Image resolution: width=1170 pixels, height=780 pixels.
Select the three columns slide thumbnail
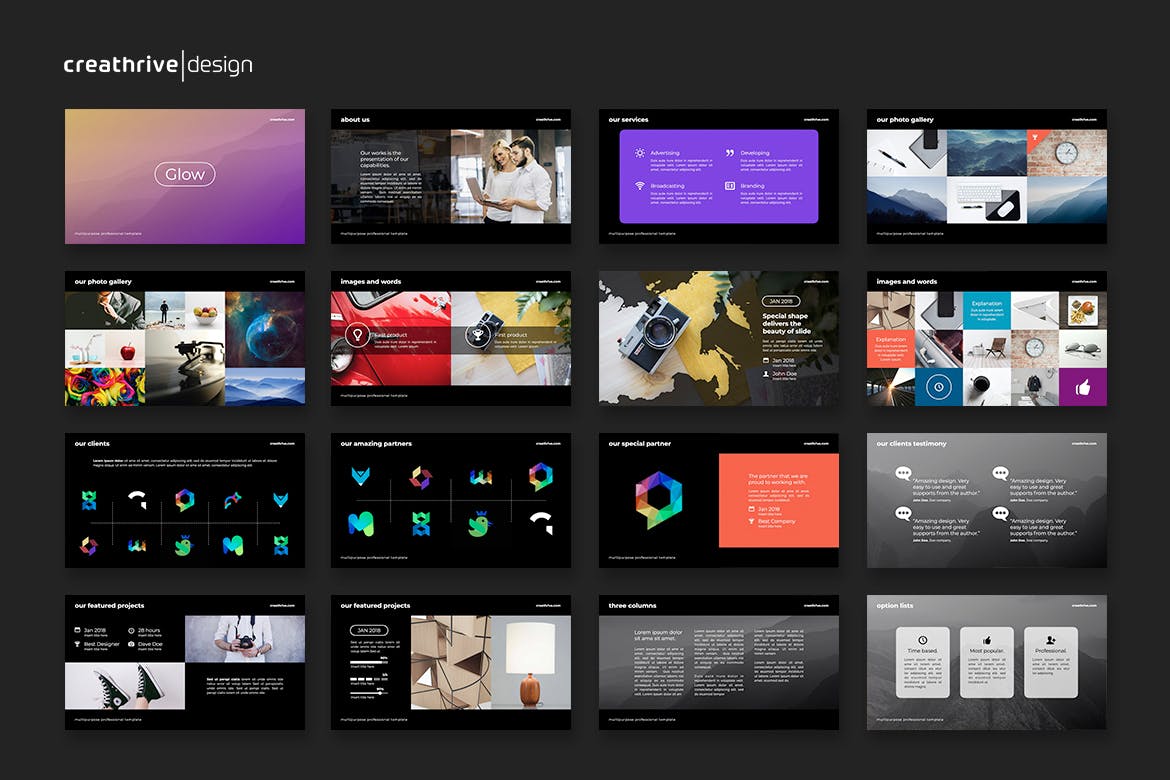click(719, 662)
